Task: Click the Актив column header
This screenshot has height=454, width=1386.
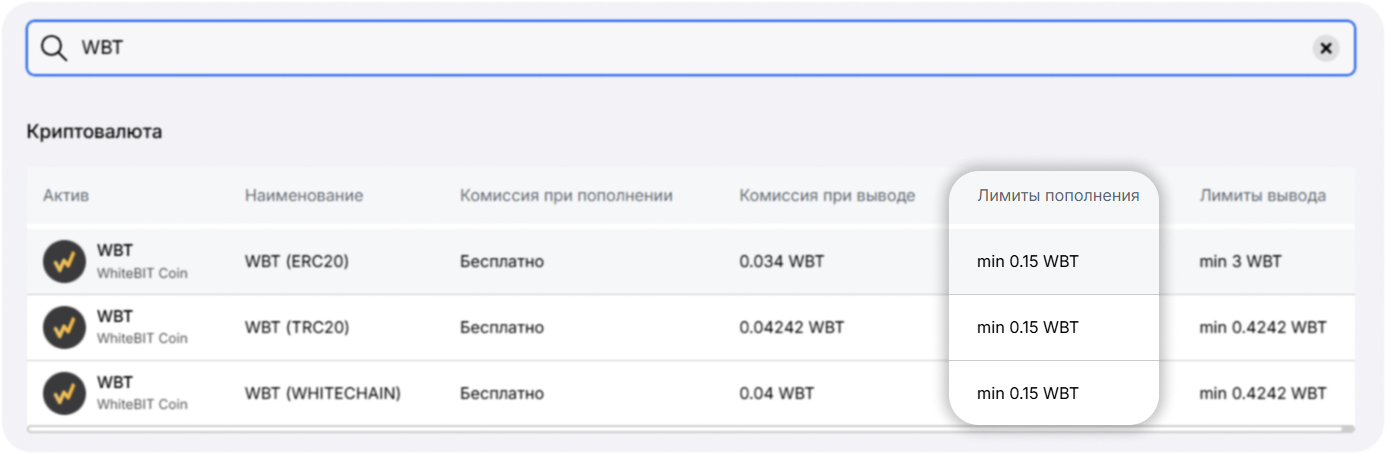Action: tap(66, 195)
